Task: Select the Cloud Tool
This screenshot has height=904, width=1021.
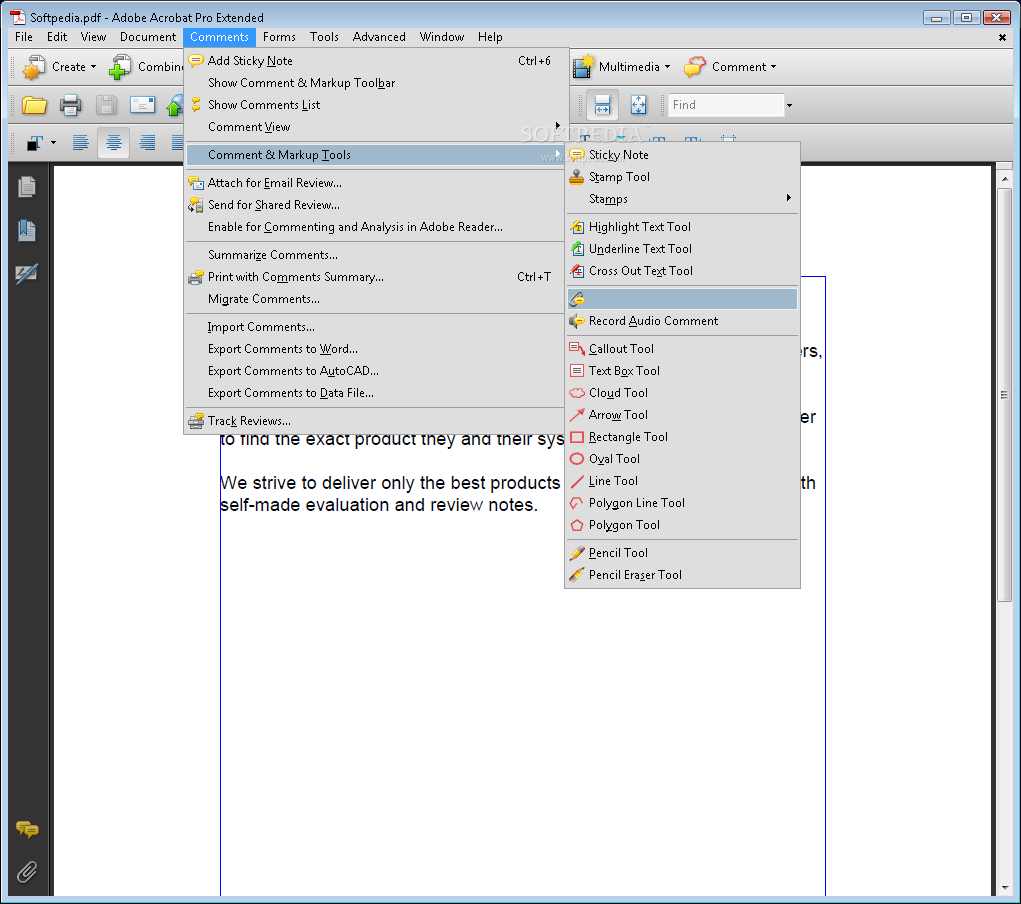Action: [x=682, y=393]
